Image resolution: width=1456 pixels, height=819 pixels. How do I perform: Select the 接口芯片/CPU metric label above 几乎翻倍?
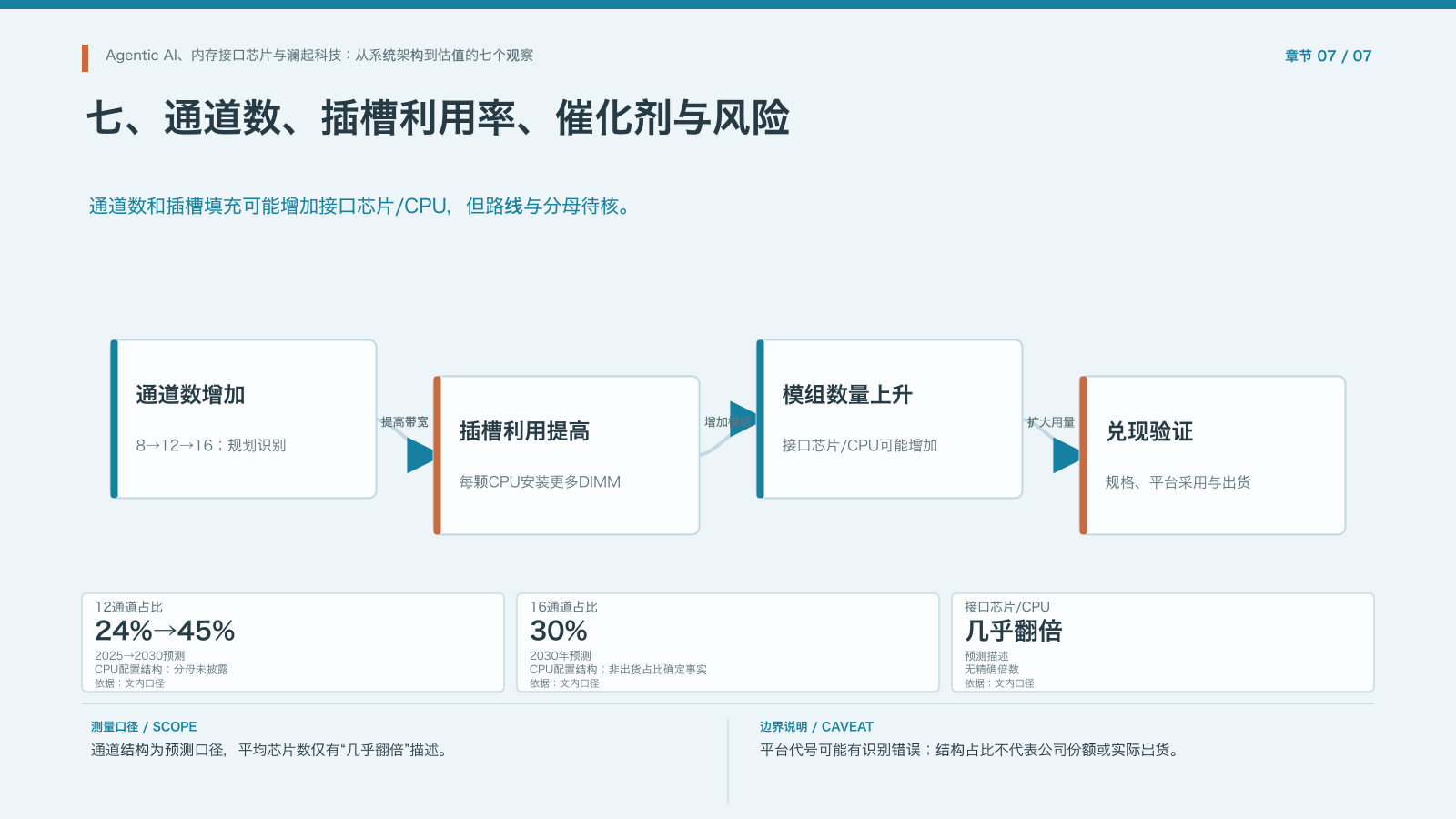[1006, 607]
